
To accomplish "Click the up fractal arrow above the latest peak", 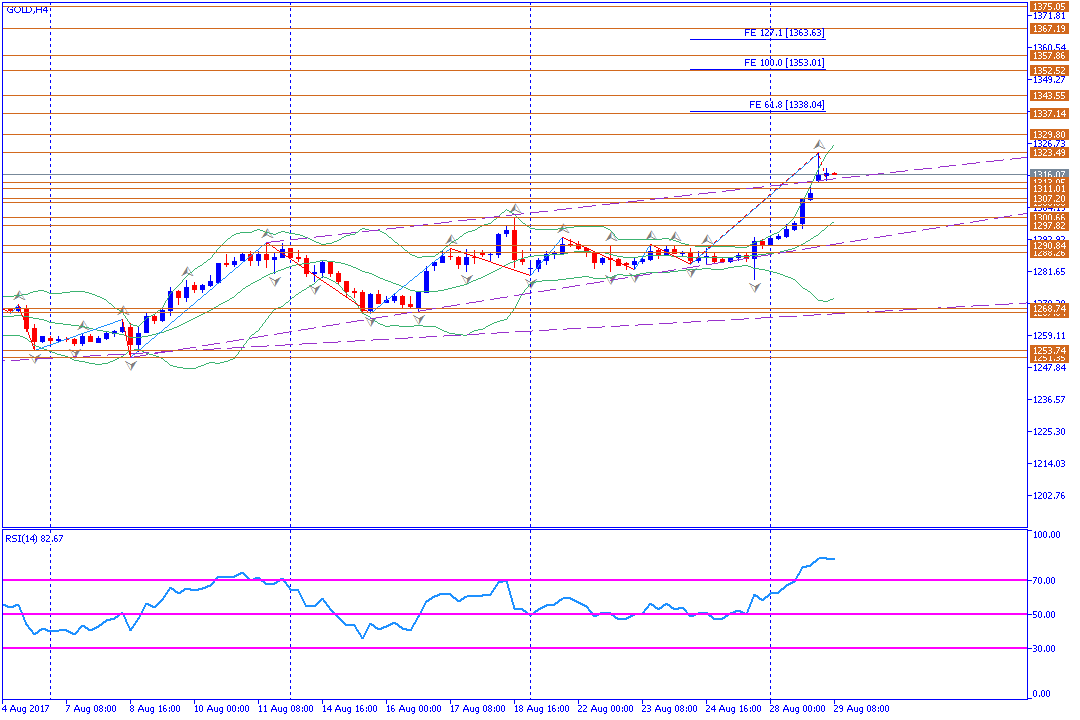I will pyautogui.click(x=818, y=145).
